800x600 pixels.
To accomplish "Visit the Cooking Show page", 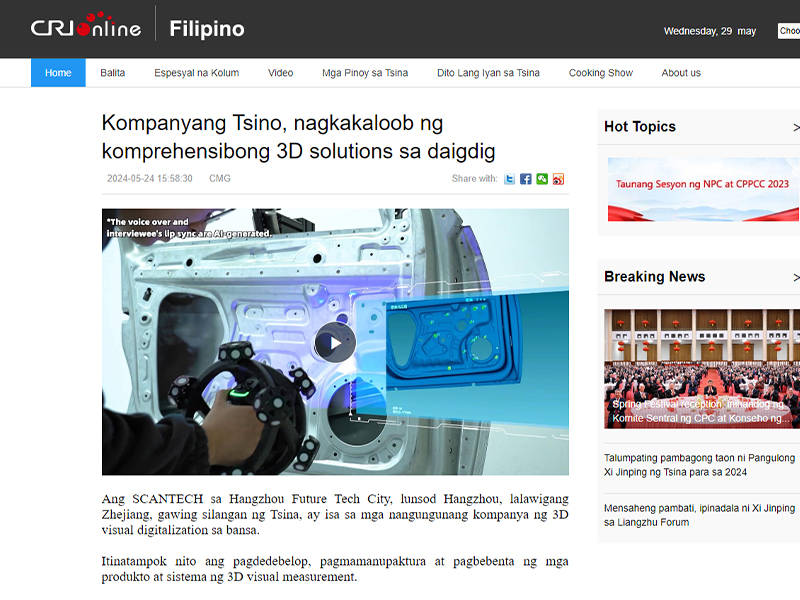I will [601, 73].
